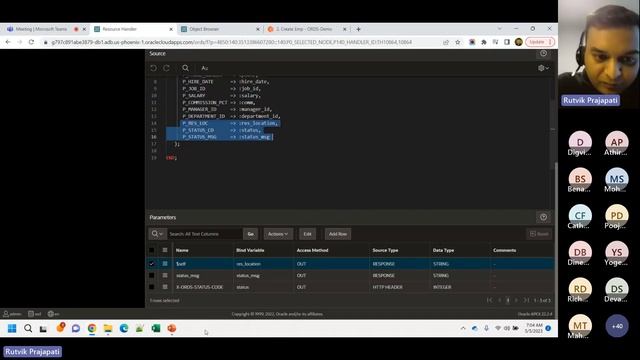Open row actions menu for X-ORDS-STATUS-CODE row
Image resolution: width=640 pixels, height=360 pixels.
[165, 287]
